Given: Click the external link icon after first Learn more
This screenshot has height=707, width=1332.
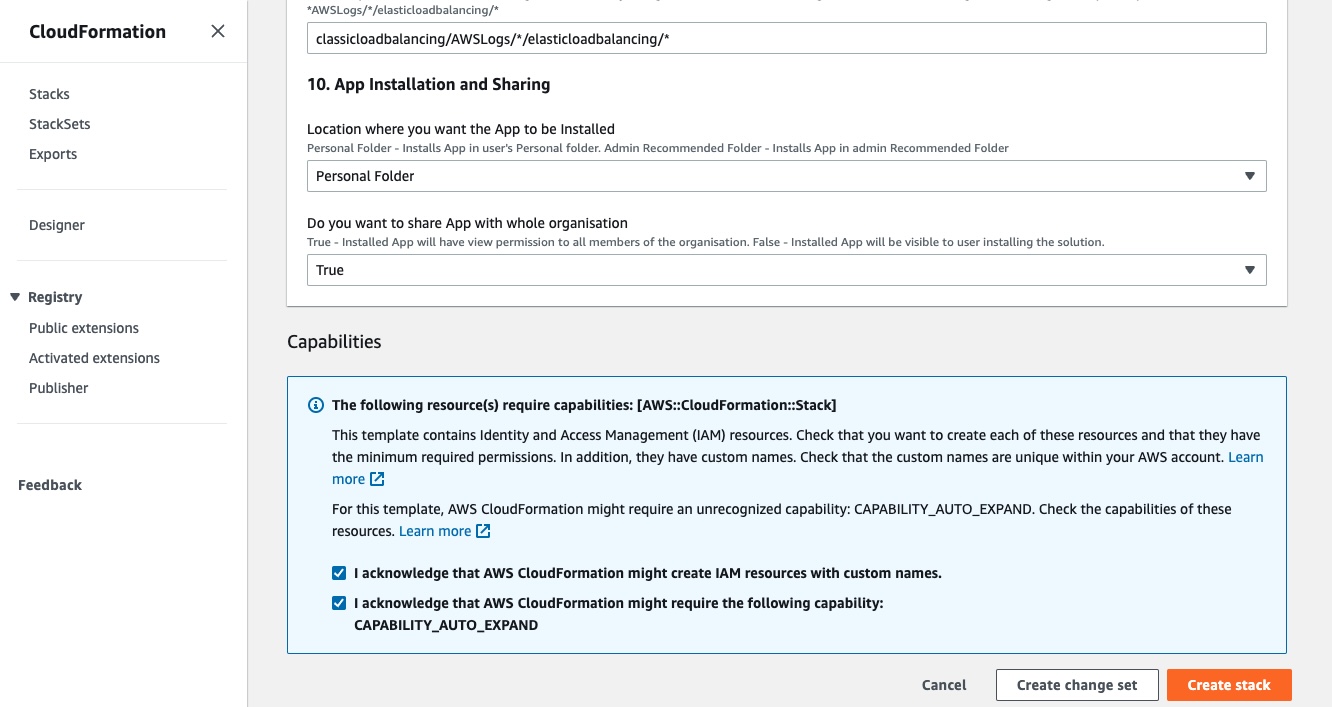Looking at the screenshot, I should 377,479.
